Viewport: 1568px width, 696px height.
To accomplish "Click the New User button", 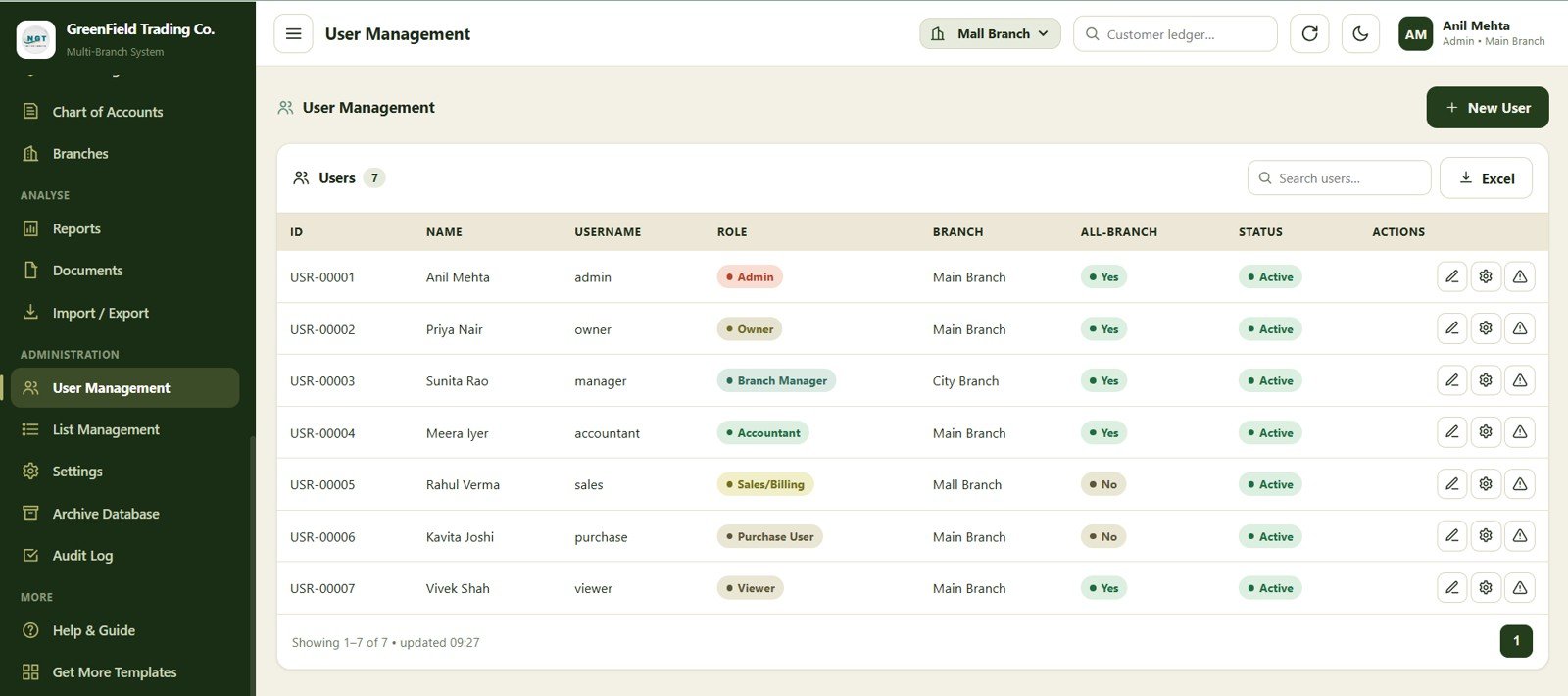I will click(1488, 108).
